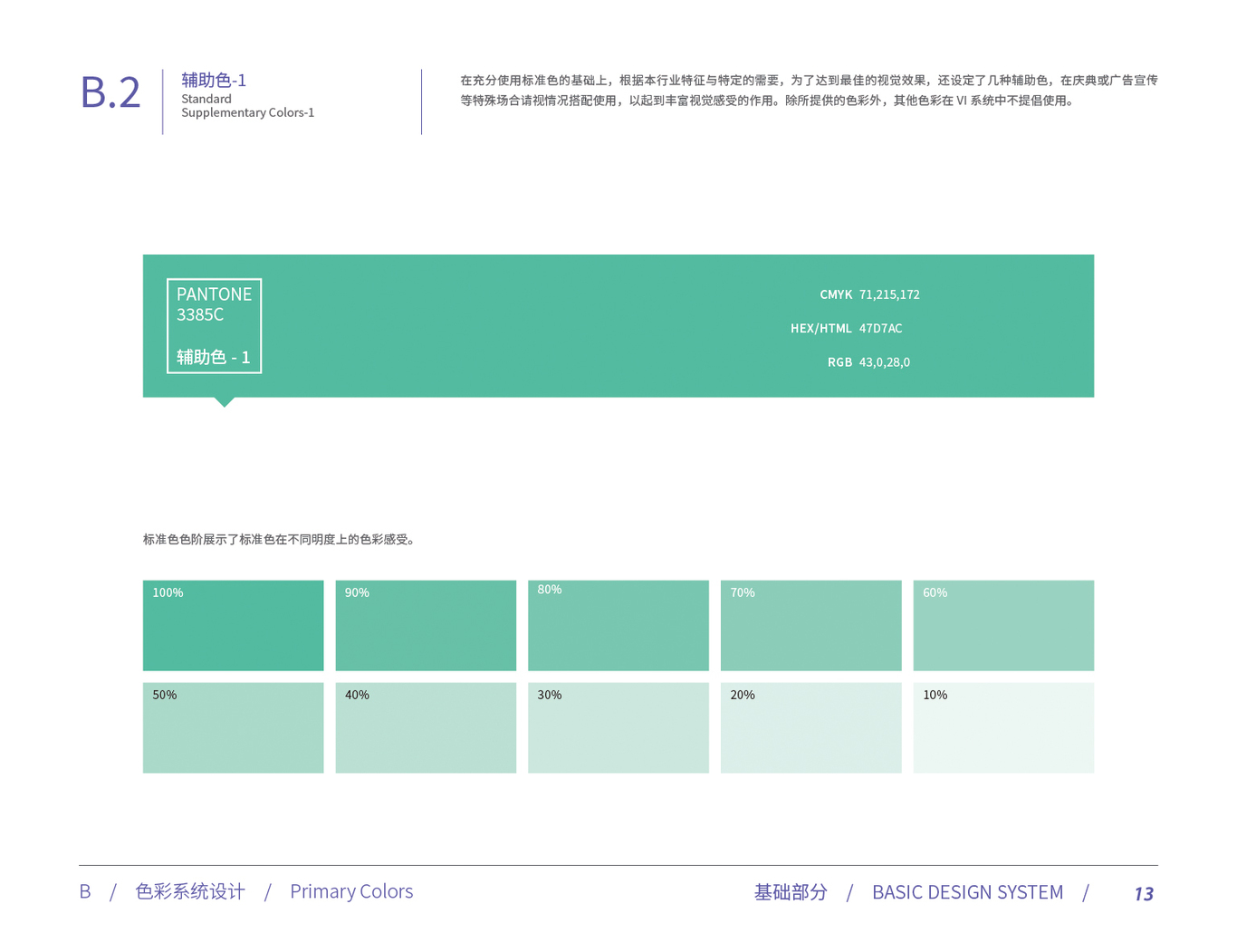Screen dimensions: 1237x952
Task: Click the CMYK label
Action: pos(836,294)
